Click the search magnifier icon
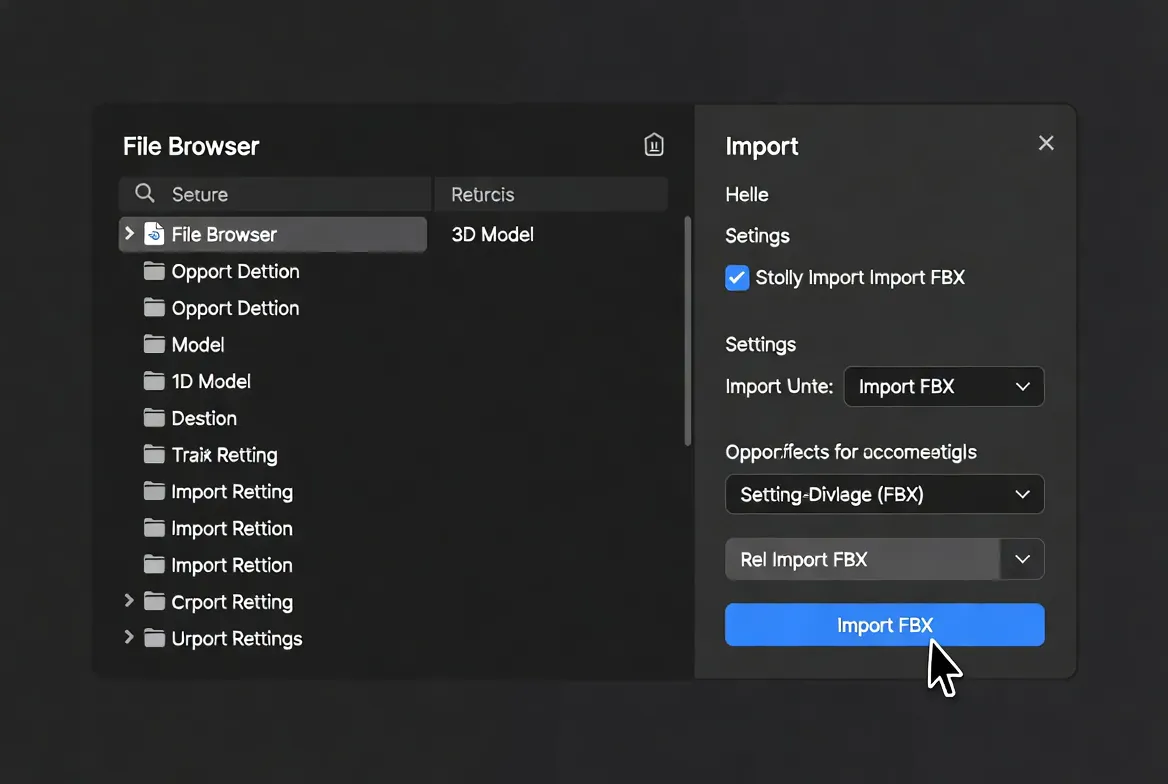Viewport: 1168px width, 784px height. 145,194
